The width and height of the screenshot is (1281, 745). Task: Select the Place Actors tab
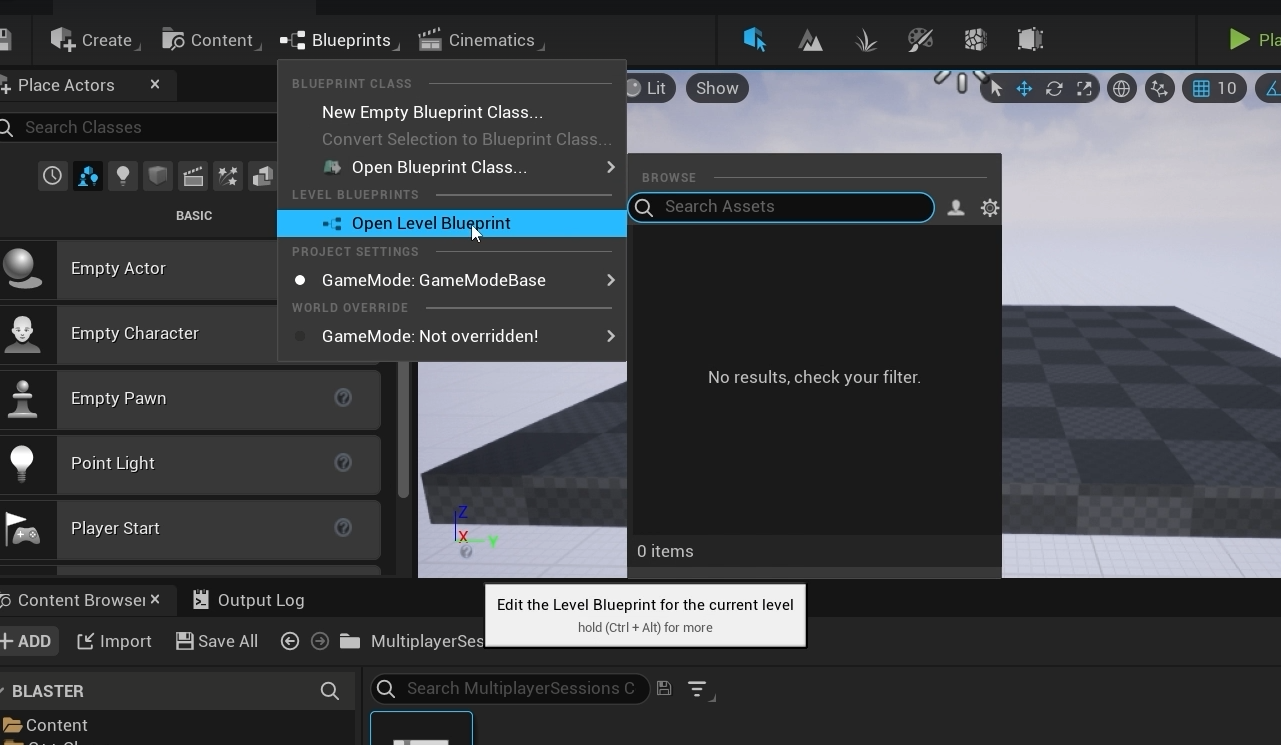66,85
